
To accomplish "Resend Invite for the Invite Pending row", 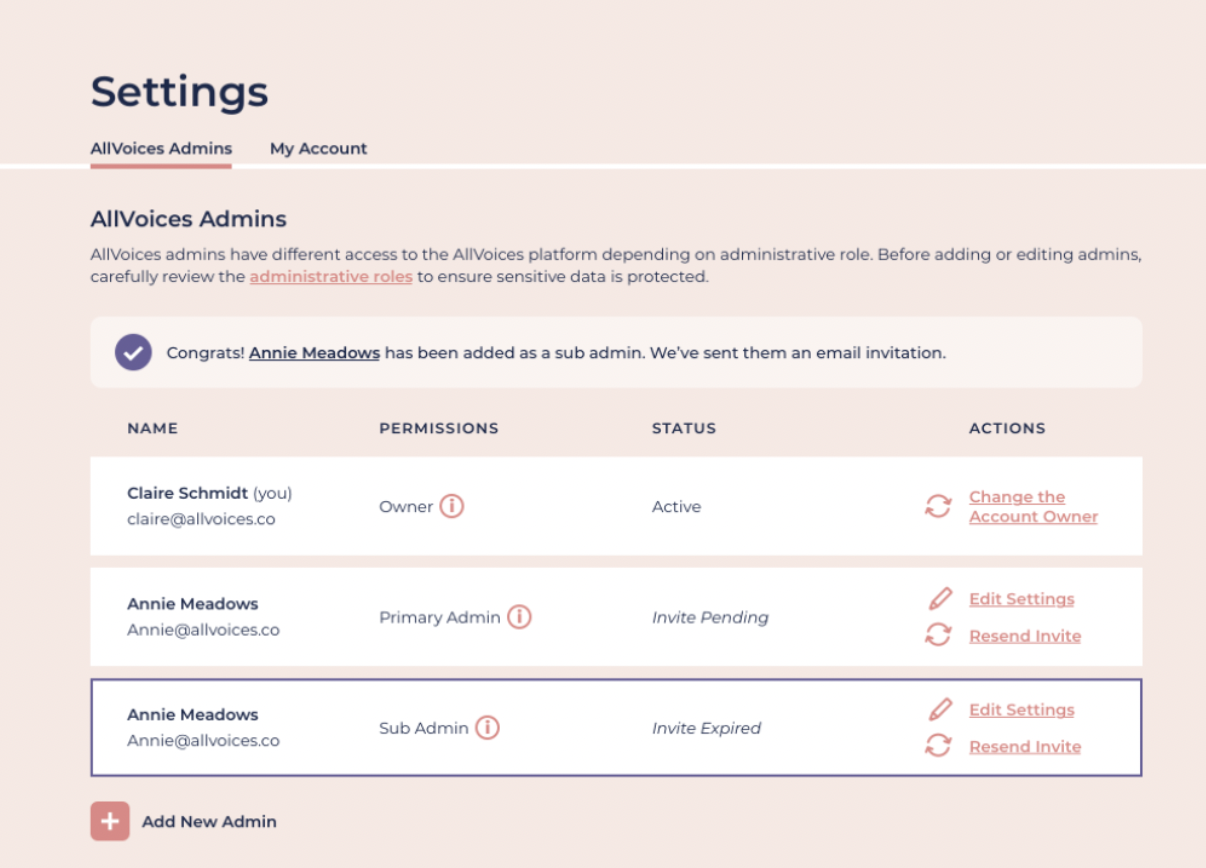I will [x=1025, y=636].
